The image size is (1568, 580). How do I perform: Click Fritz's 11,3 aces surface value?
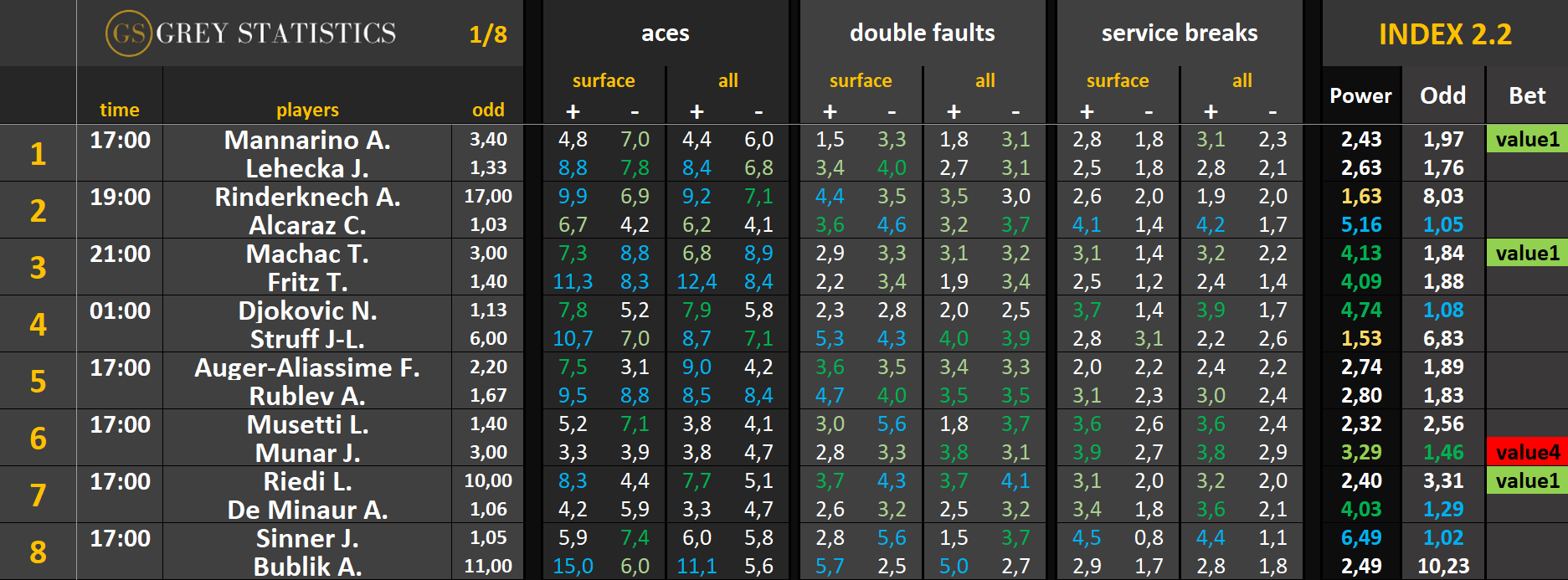pyautogui.click(x=573, y=281)
